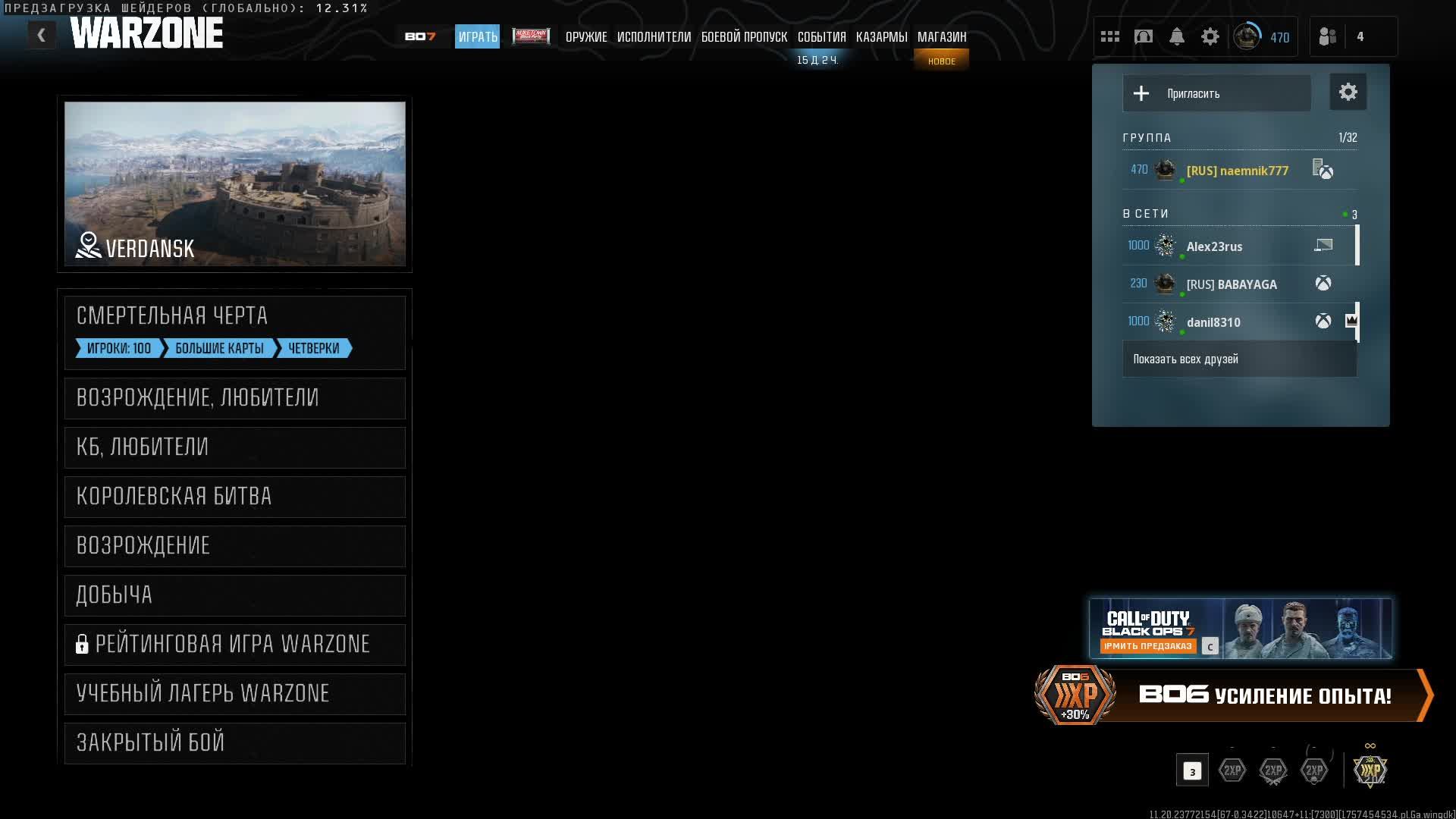The width and height of the screenshot is (1456, 819).
Task: Open the МАГАЗИН tab
Action: [x=942, y=36]
